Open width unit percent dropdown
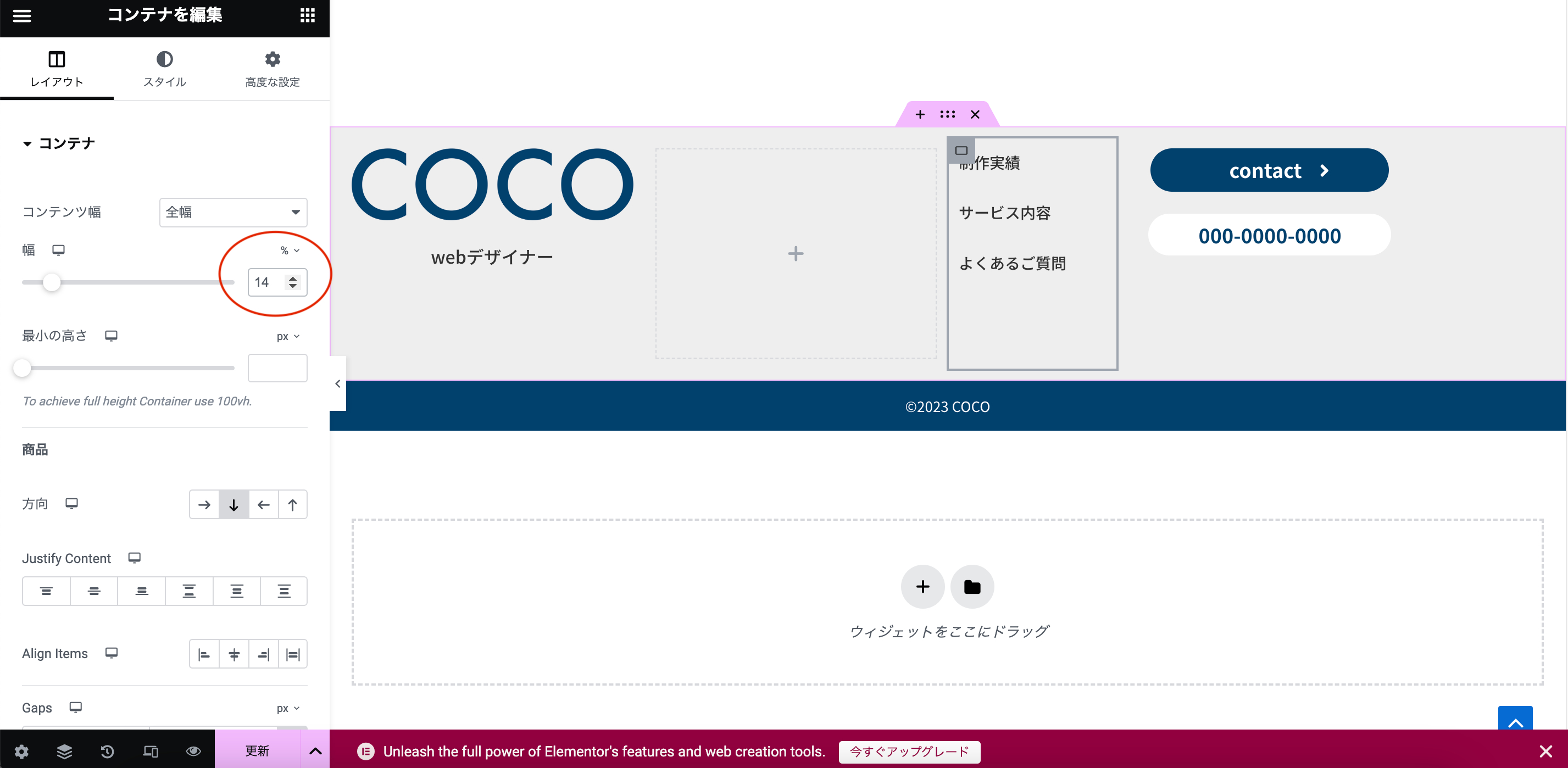The image size is (1568, 768). (x=290, y=250)
